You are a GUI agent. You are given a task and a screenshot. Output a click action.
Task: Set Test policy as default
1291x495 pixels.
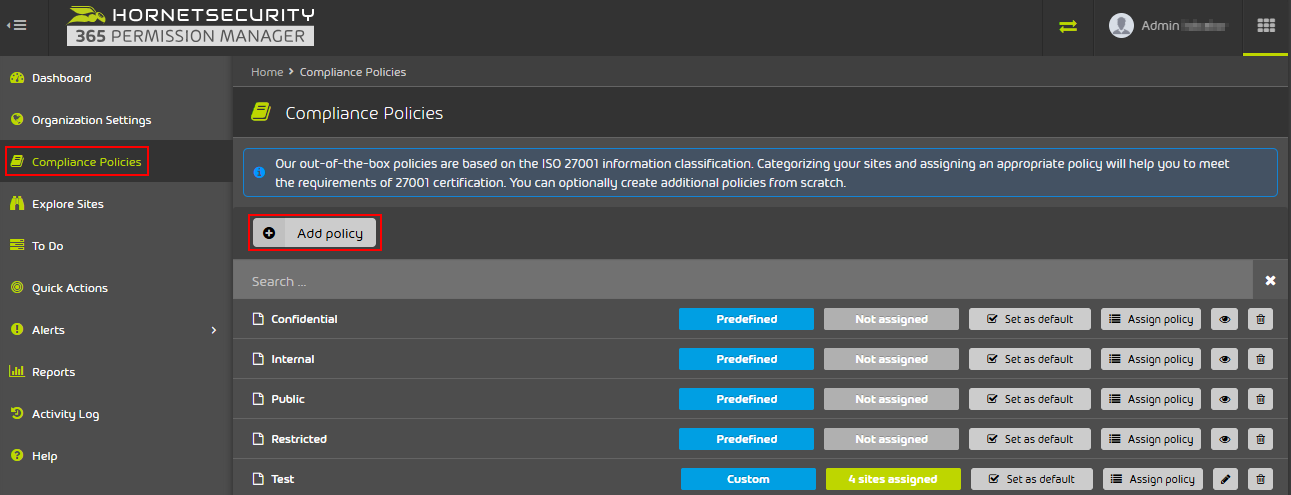click(1032, 479)
